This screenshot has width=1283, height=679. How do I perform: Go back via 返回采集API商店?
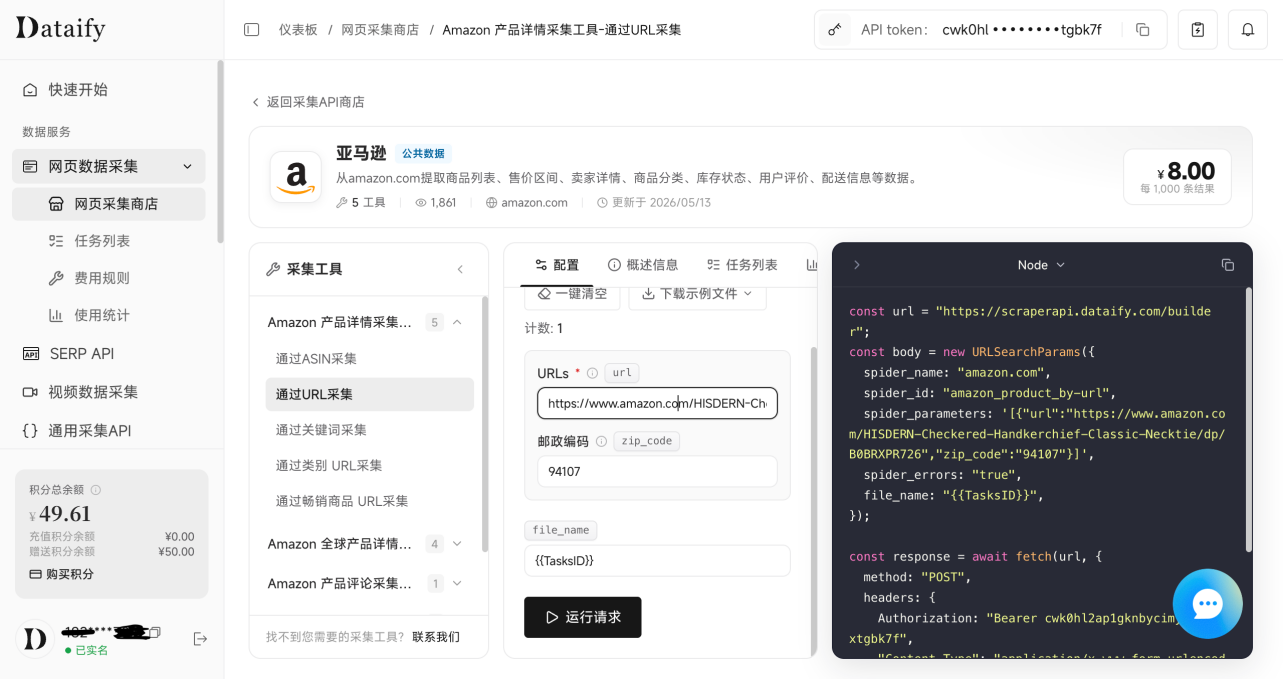pos(307,102)
